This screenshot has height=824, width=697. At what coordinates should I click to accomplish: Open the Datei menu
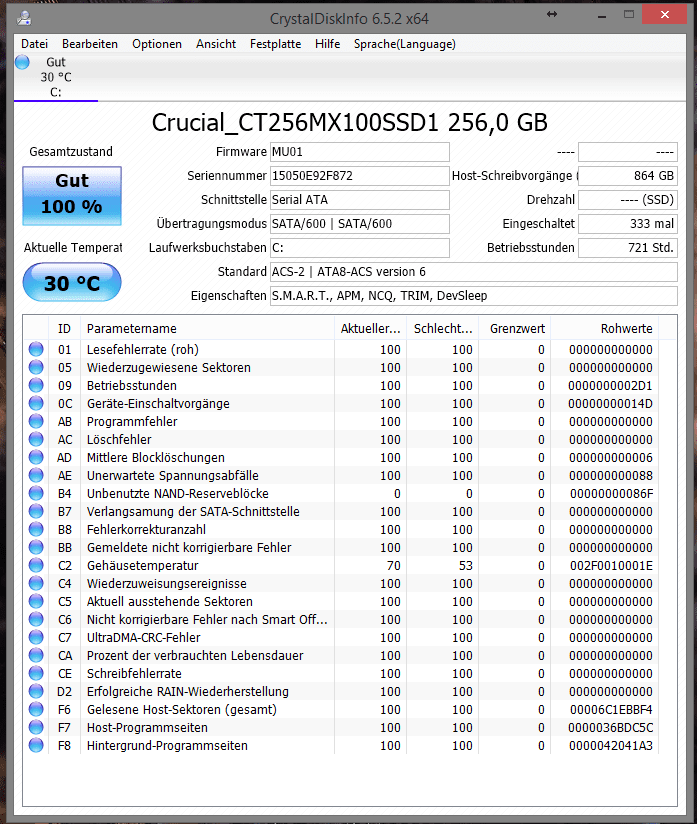click(34, 44)
